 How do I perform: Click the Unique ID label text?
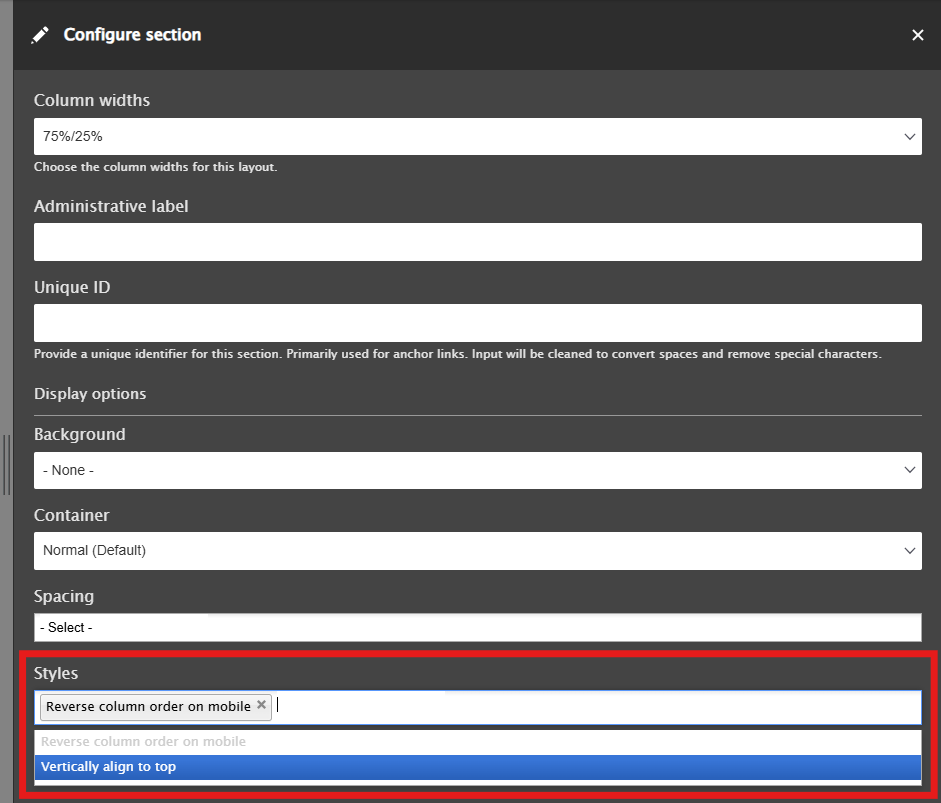pyautogui.click(x=72, y=287)
